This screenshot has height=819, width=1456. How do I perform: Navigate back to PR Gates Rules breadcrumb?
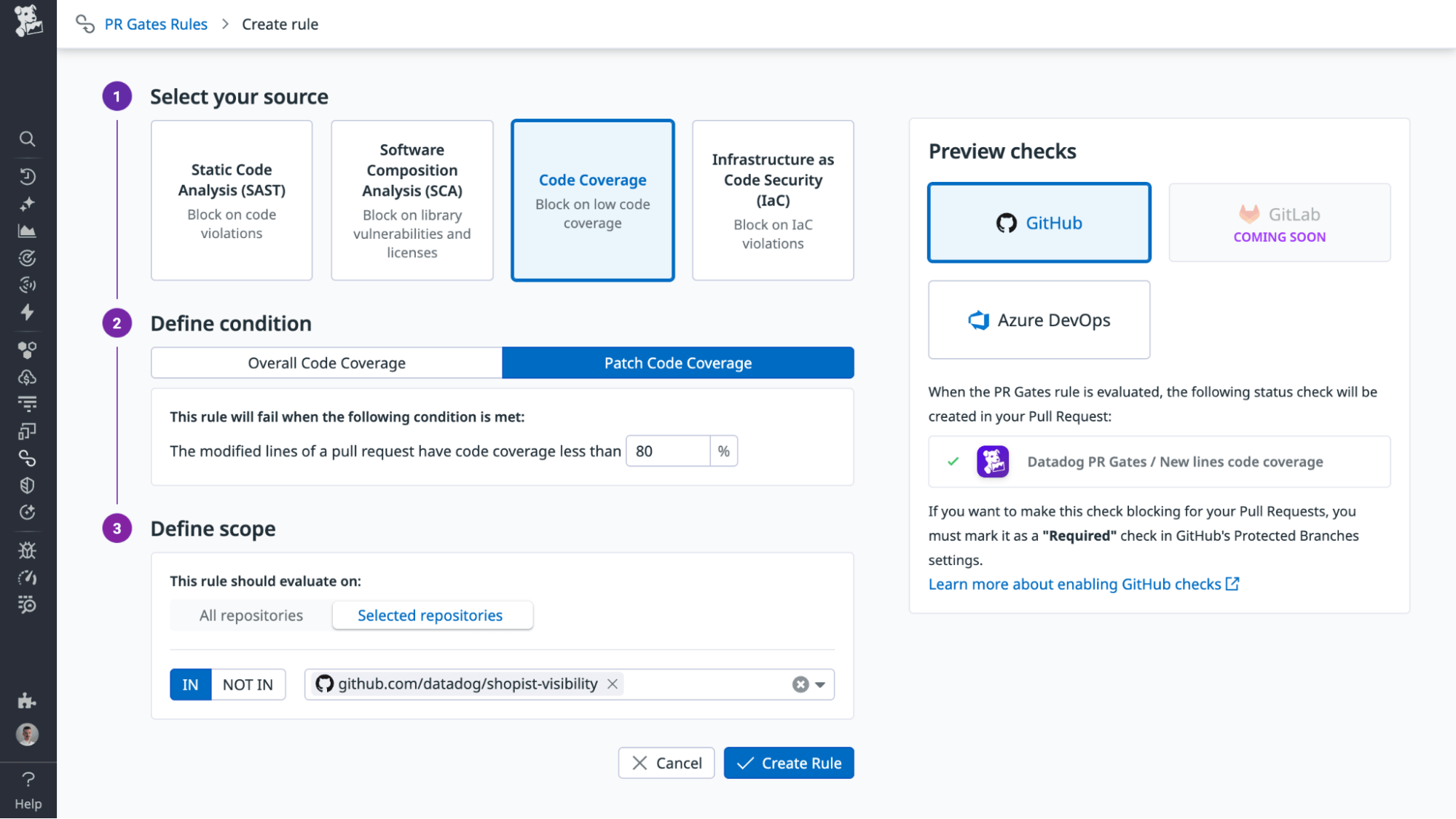156,24
